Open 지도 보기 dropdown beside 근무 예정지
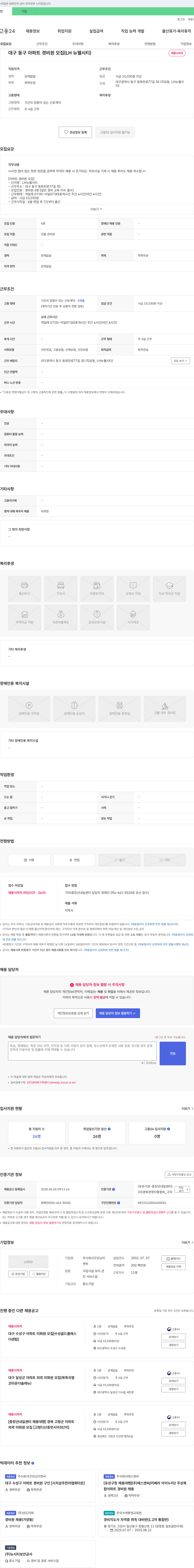The height and width of the screenshot is (1568, 194). (x=181, y=361)
